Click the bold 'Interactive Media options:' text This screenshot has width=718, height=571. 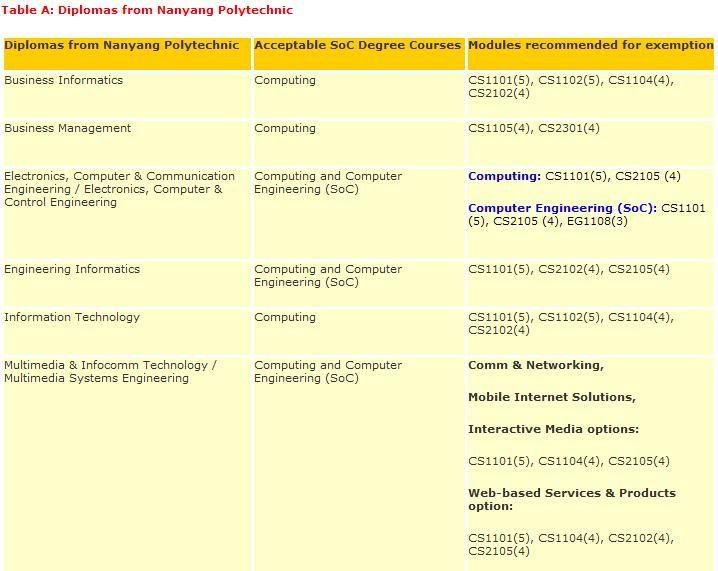[x=553, y=430]
